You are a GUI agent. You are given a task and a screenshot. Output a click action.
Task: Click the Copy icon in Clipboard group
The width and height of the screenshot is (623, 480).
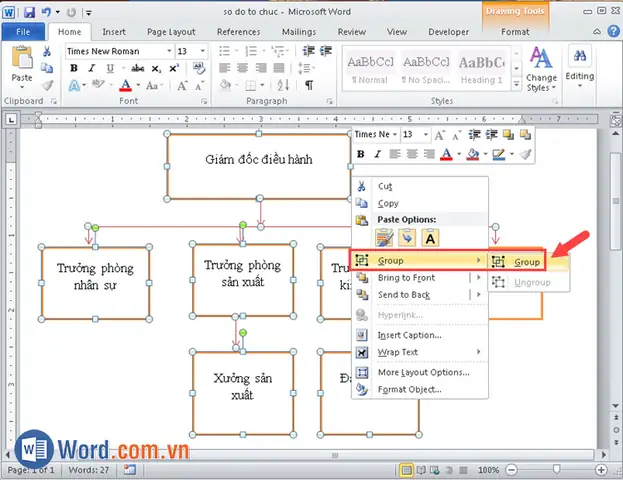47,68
